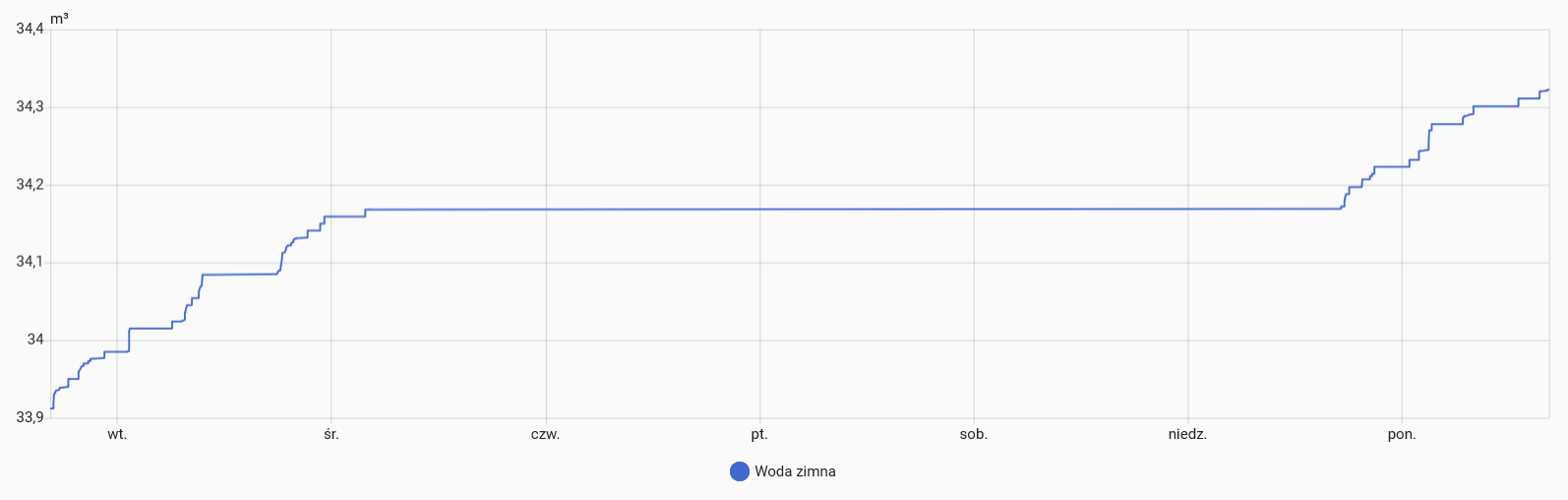
Task: Click flat line segment above the pt. label
Action: (759, 209)
